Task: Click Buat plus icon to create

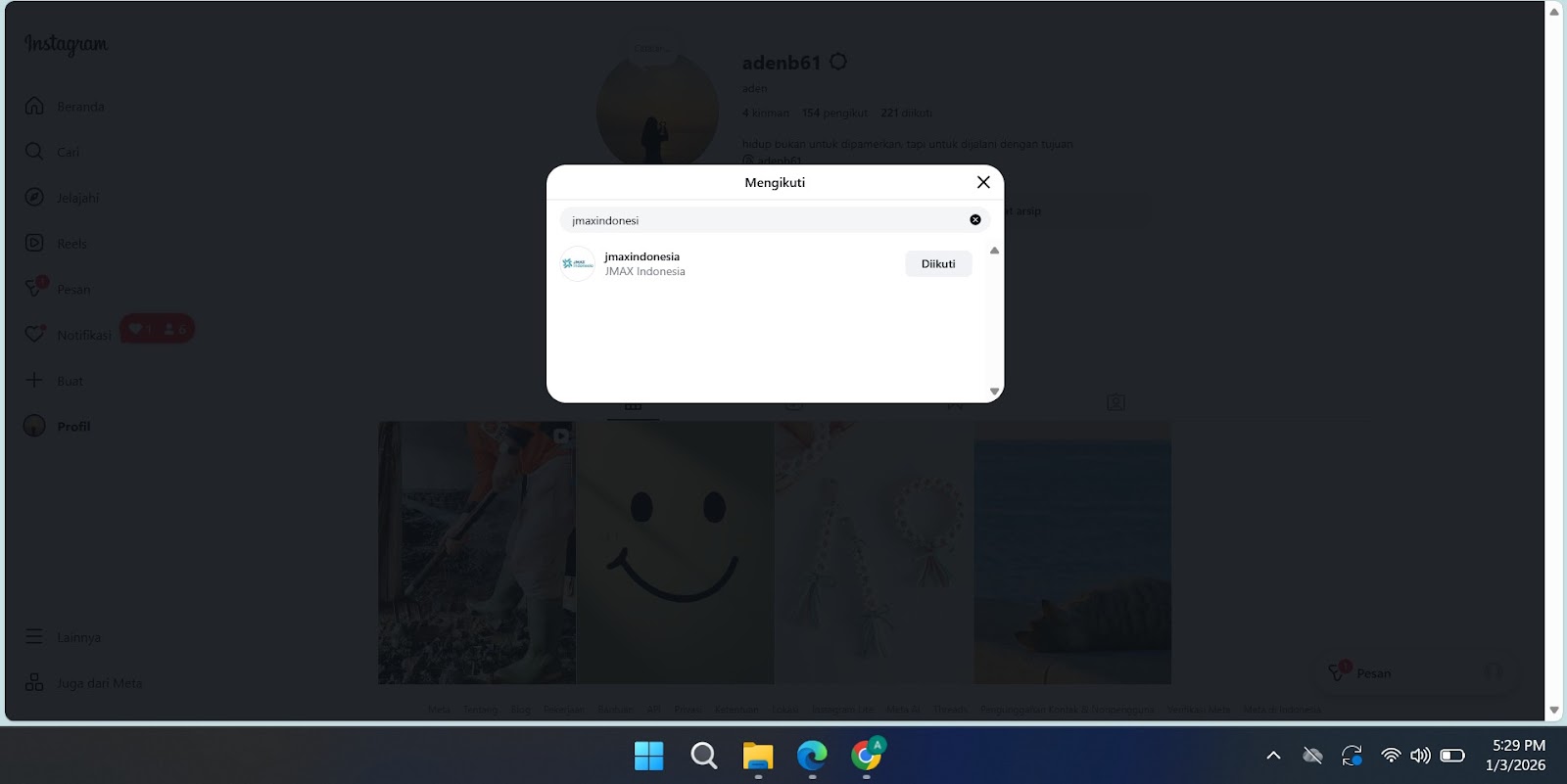Action: click(34, 381)
